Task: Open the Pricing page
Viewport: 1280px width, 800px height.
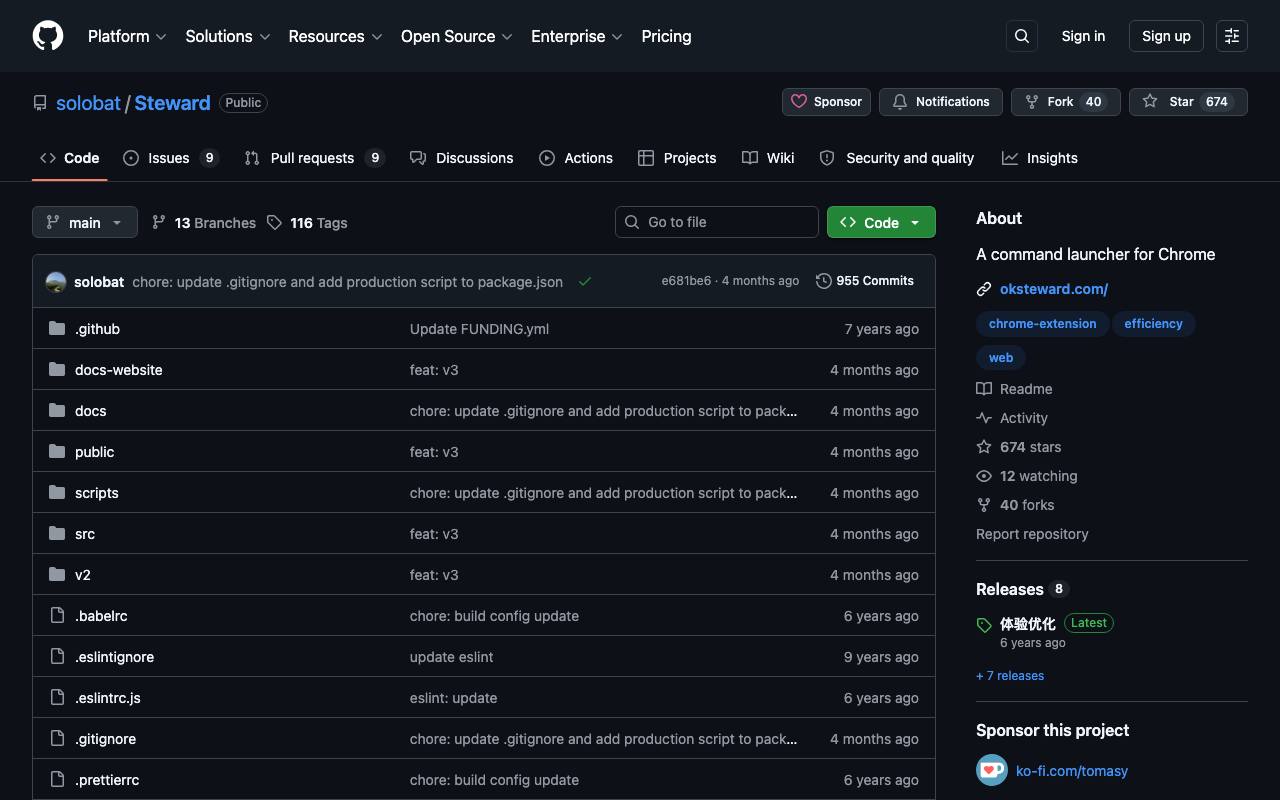Action: pos(666,36)
